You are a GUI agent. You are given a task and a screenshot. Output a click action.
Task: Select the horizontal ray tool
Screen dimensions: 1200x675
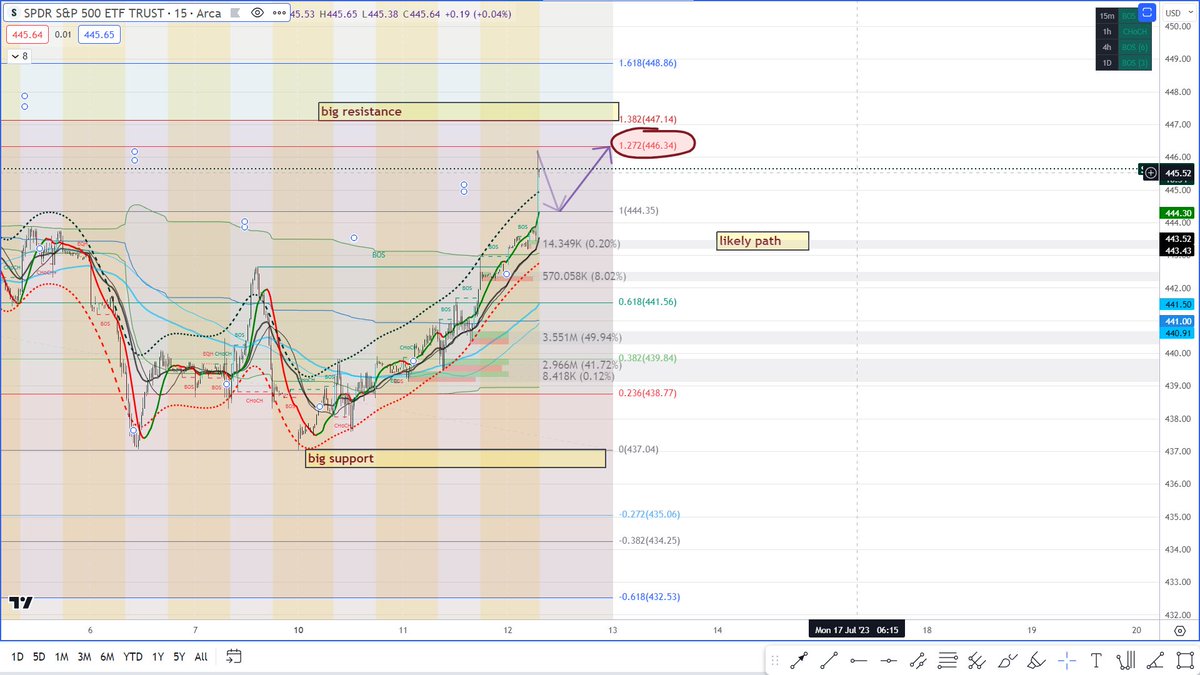coord(859,660)
